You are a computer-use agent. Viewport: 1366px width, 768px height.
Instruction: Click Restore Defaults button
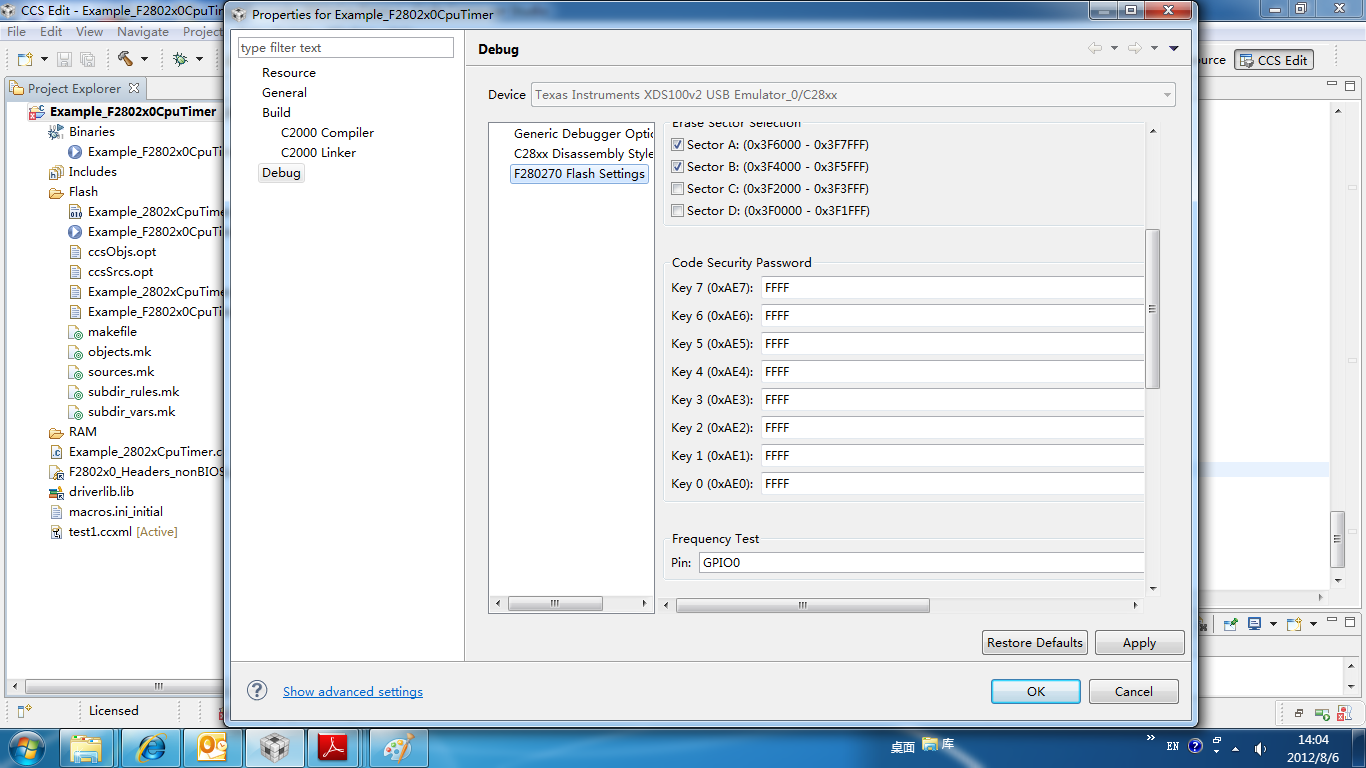tap(1035, 643)
